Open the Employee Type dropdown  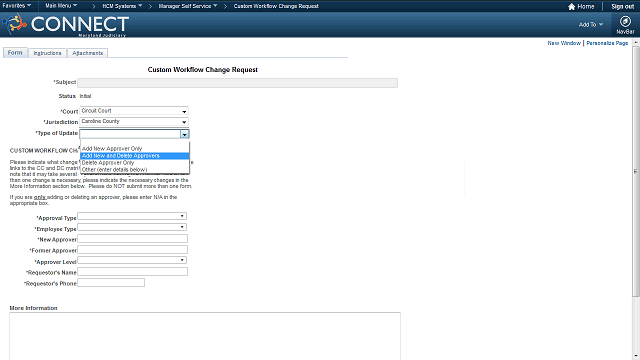pos(132,227)
